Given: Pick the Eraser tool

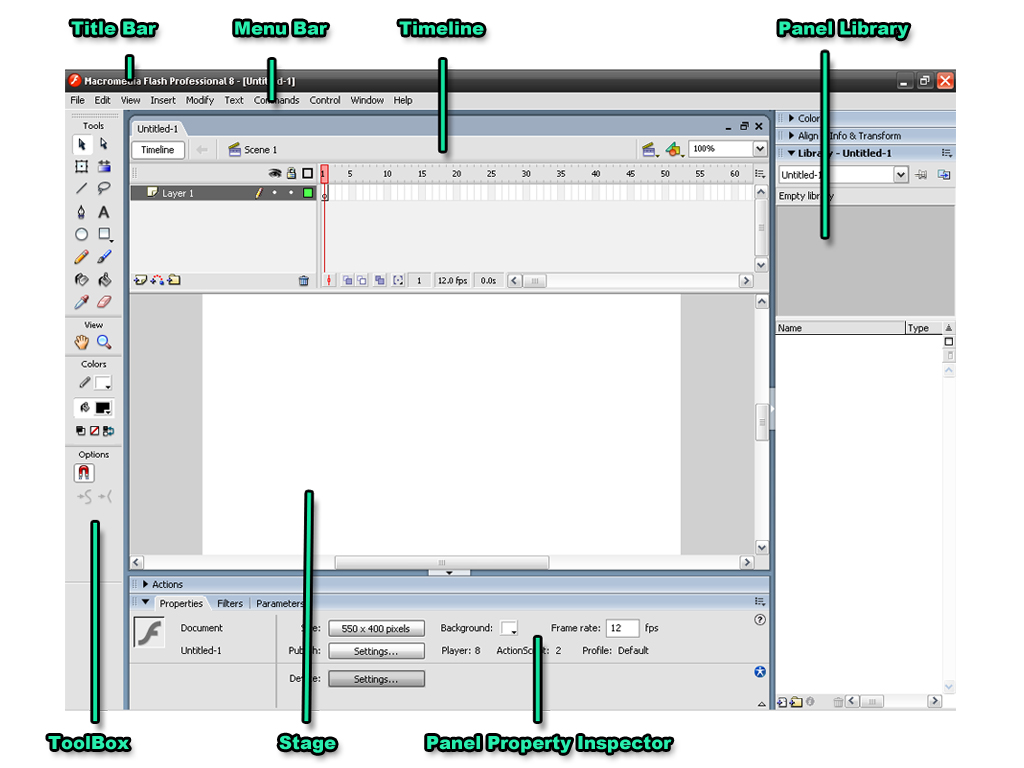Looking at the screenshot, I should (104, 302).
